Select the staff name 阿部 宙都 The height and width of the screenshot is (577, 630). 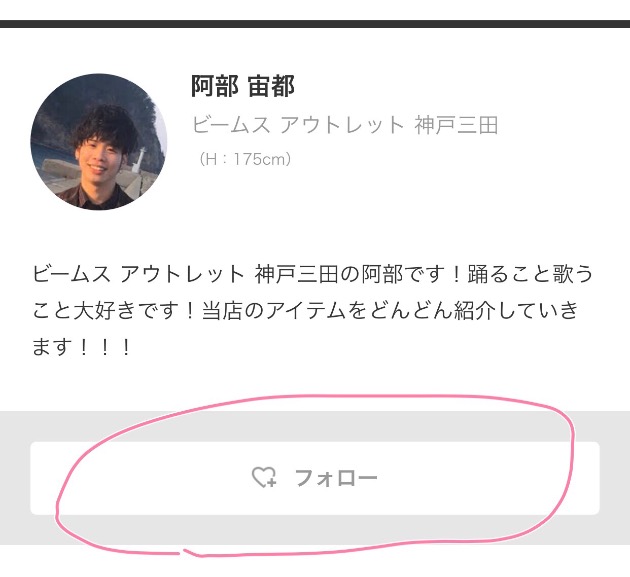pos(243,86)
